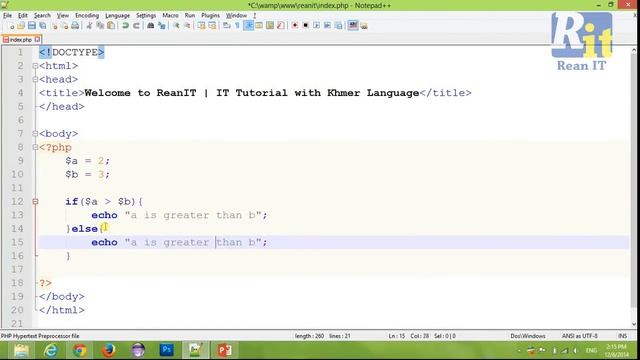Open Internet Explorer from the taskbar

click(51, 350)
